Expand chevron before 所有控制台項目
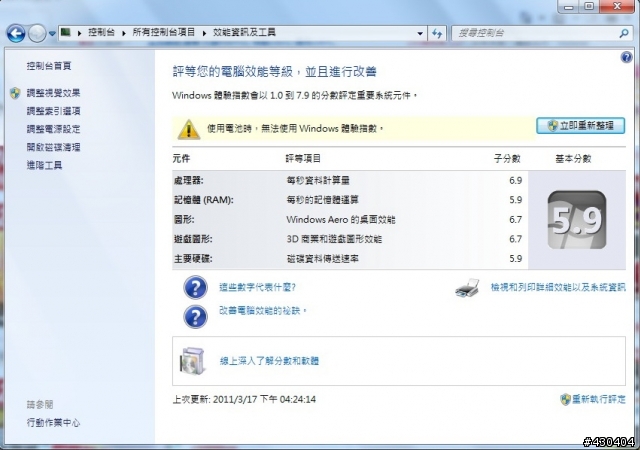 point(124,33)
